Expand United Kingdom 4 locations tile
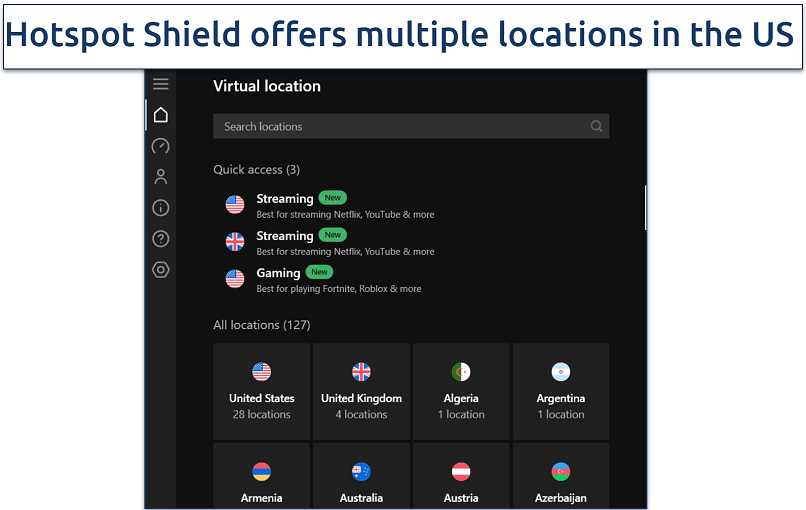 pos(361,392)
